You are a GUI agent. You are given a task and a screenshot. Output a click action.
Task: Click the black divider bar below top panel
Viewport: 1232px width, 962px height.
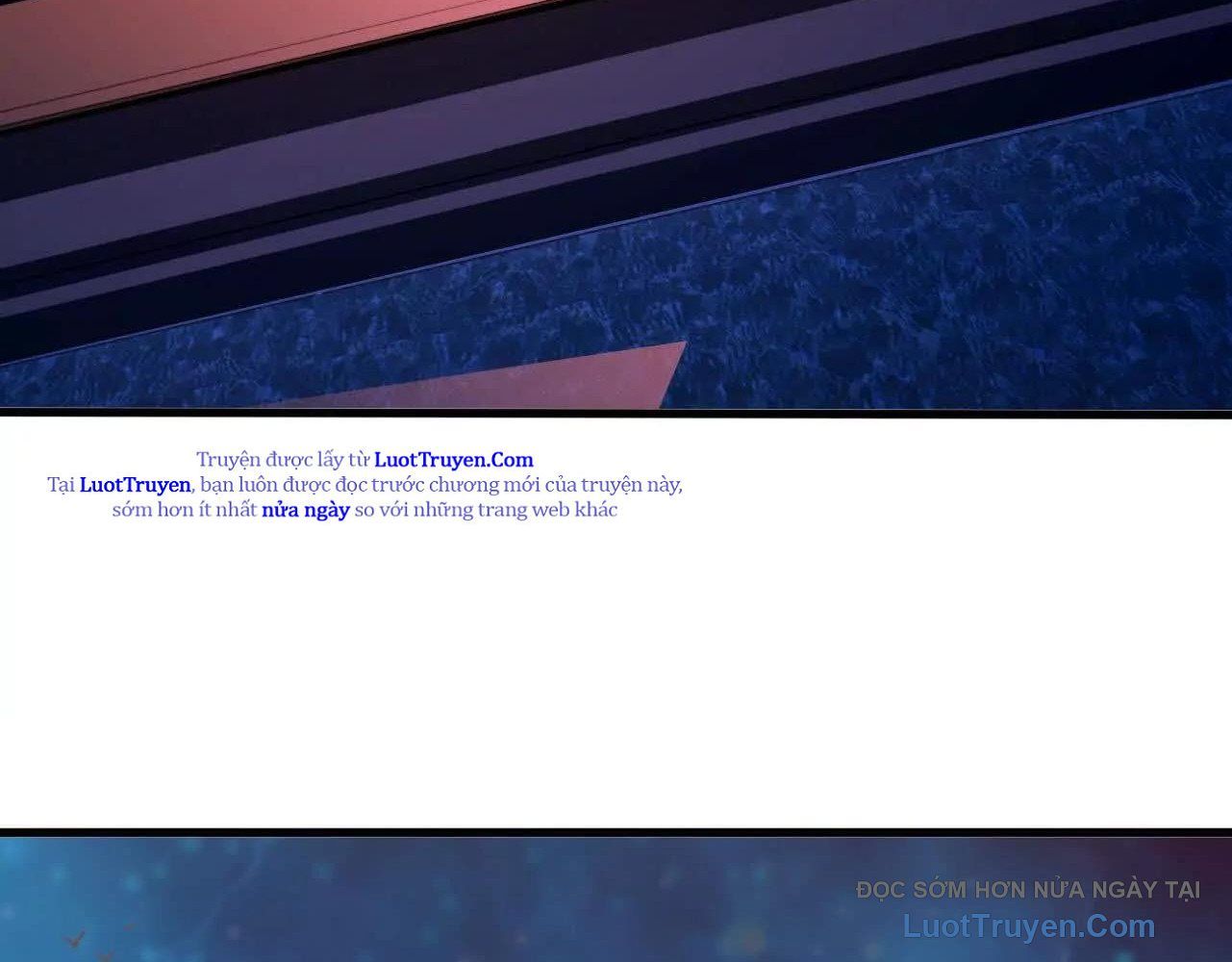(x=616, y=412)
